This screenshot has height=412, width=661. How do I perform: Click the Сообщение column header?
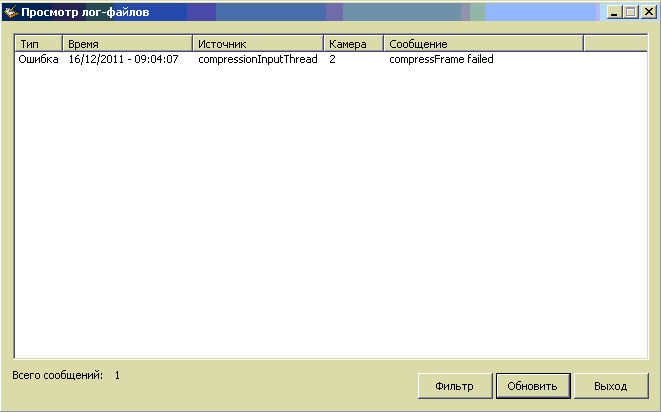482,45
